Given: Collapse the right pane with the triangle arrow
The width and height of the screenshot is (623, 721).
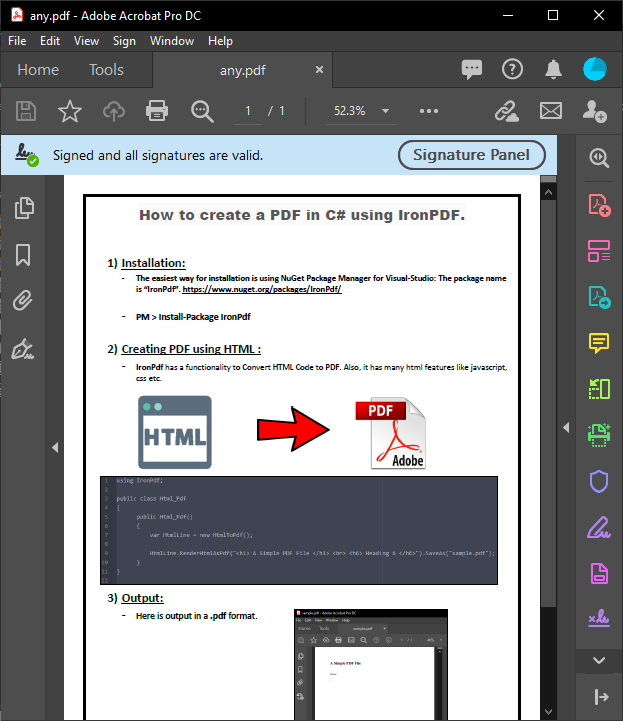Looking at the screenshot, I should click(566, 428).
